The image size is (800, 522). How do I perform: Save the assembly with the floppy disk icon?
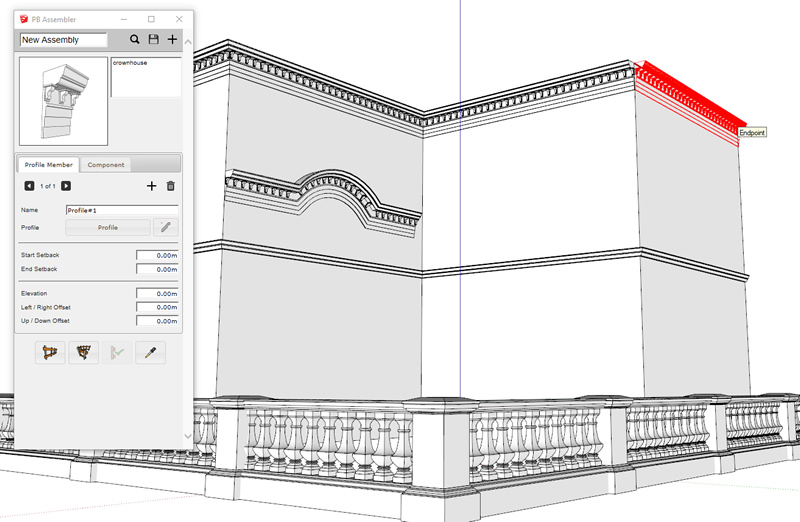(154, 39)
